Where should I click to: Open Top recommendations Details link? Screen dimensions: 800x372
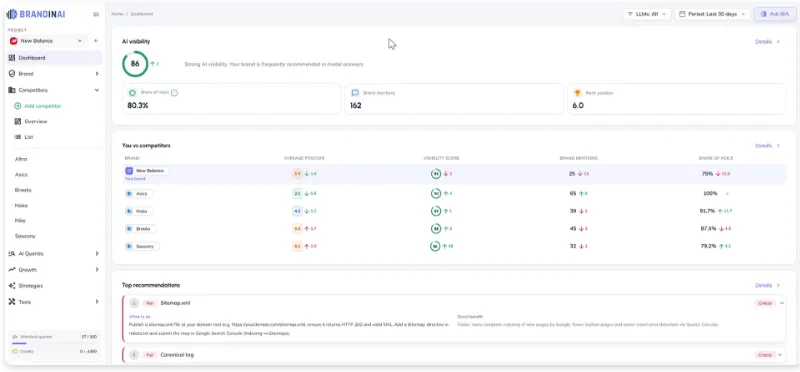[767, 286]
